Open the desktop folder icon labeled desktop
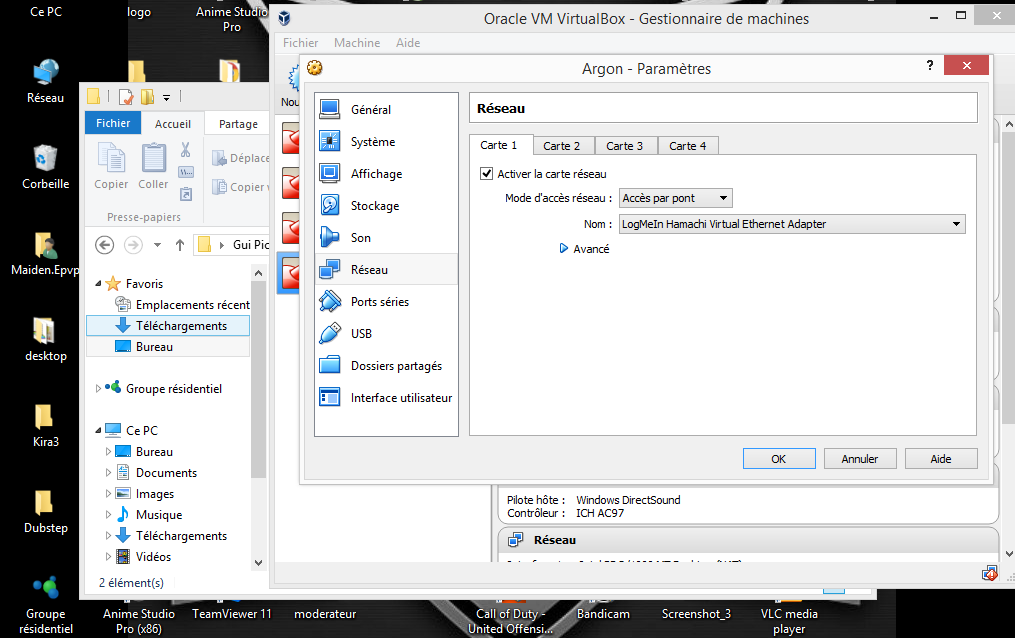The width and height of the screenshot is (1015, 638). coord(45,339)
